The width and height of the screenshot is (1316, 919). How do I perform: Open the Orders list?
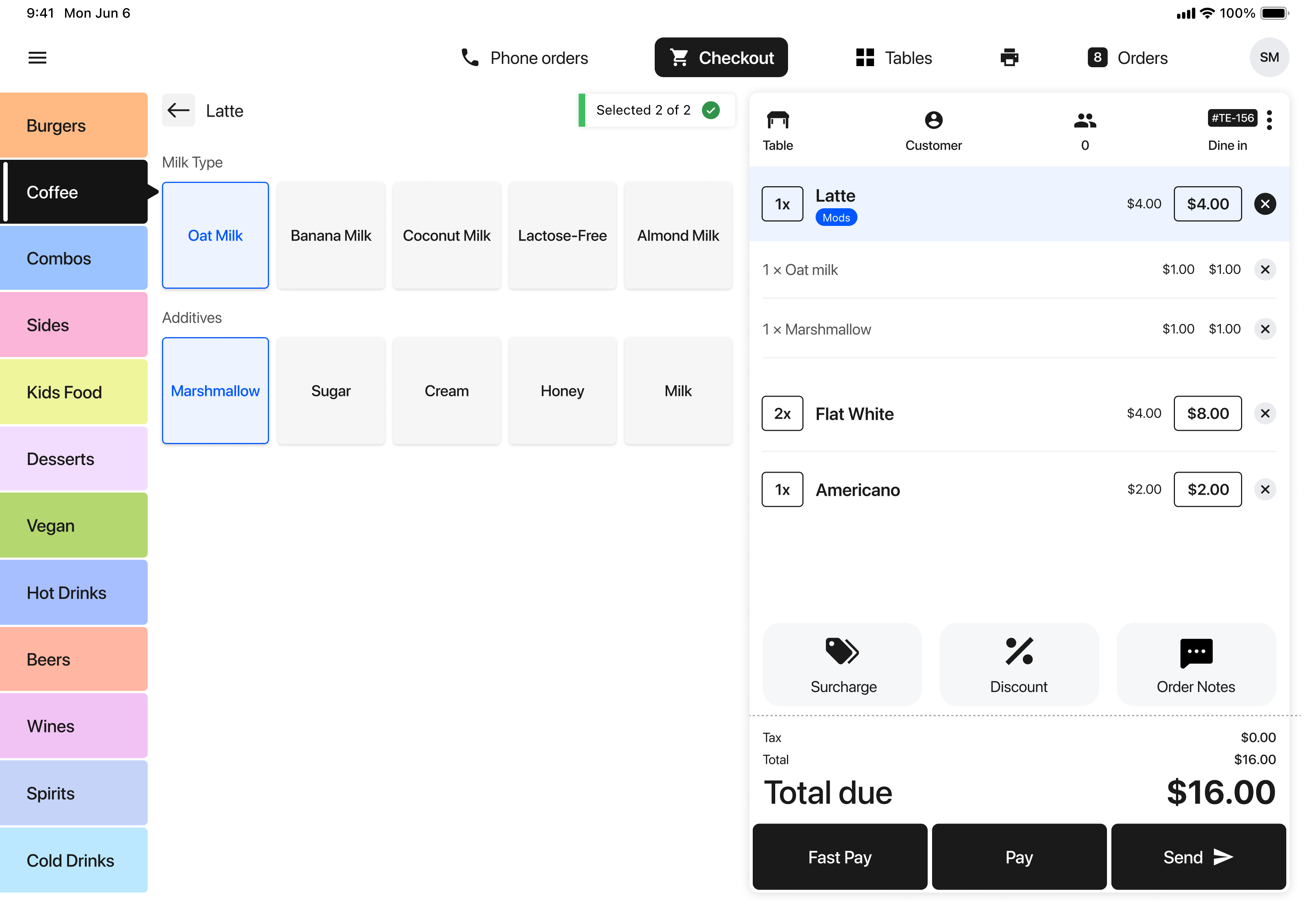pyautogui.click(x=1127, y=58)
